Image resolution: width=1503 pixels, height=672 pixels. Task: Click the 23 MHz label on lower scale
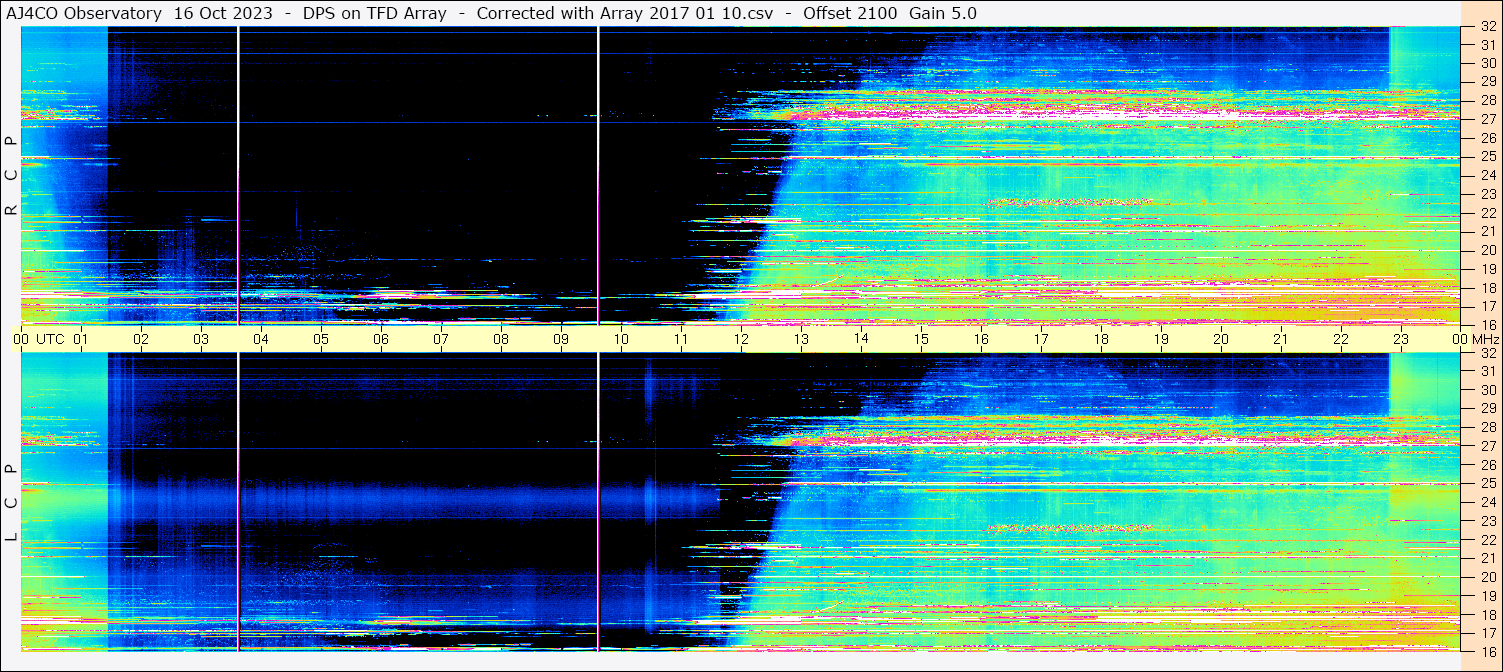pyautogui.click(x=1487, y=521)
